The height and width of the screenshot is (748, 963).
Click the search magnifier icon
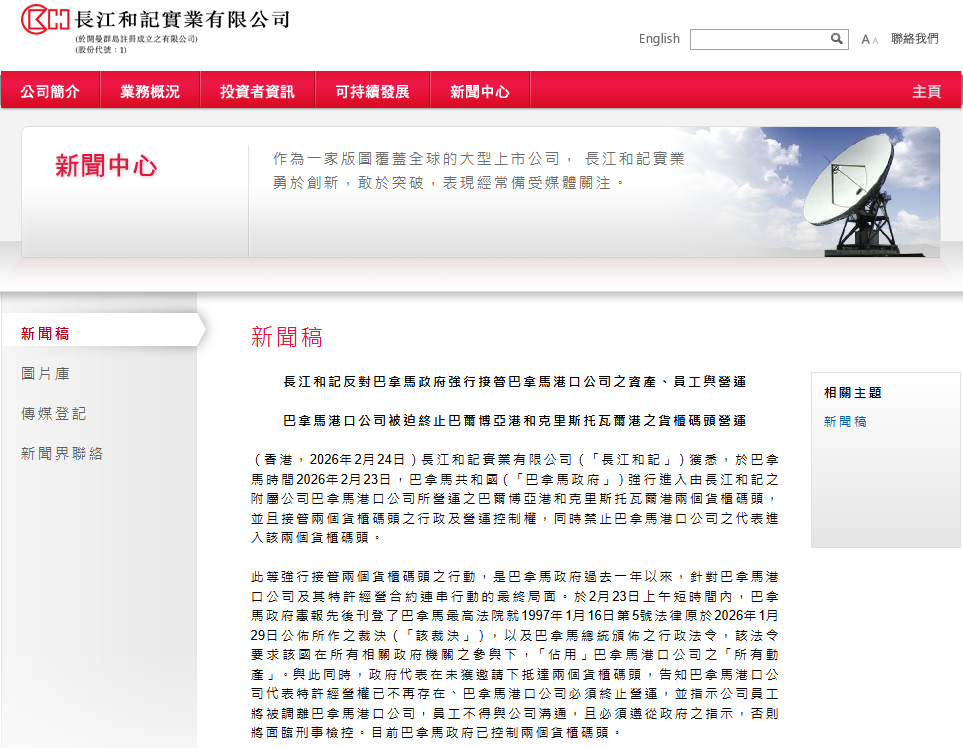click(x=836, y=39)
